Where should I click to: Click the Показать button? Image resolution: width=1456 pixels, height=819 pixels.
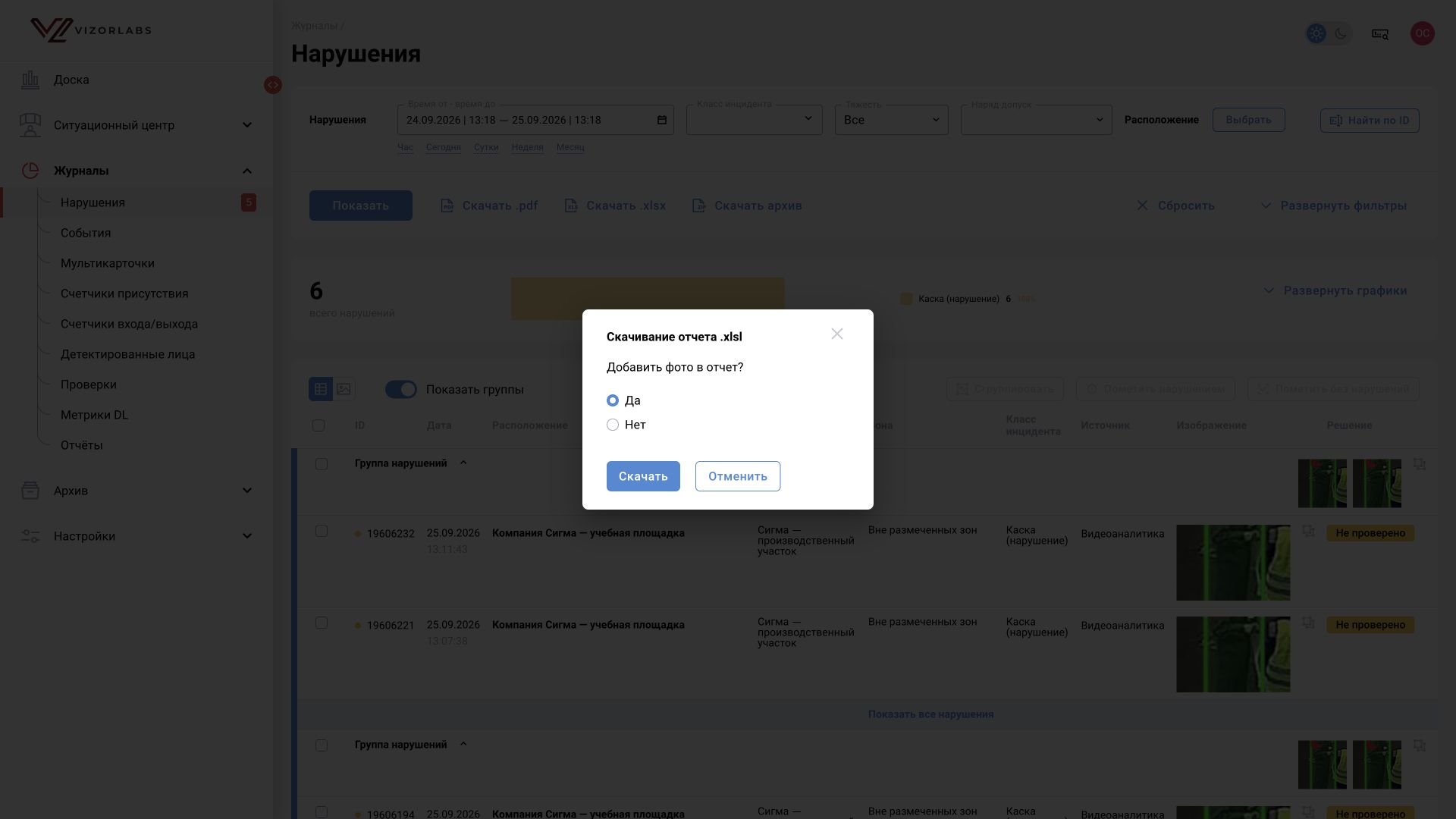tap(361, 206)
